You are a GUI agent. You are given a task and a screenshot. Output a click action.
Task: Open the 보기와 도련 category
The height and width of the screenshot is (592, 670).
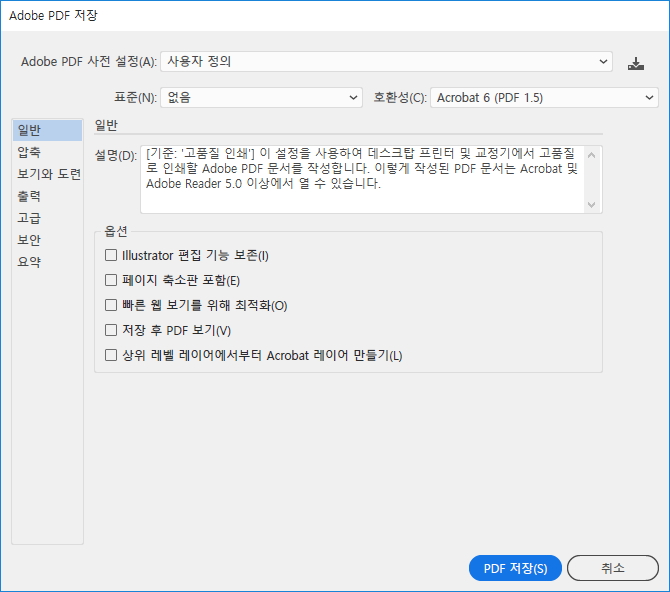pos(47,174)
